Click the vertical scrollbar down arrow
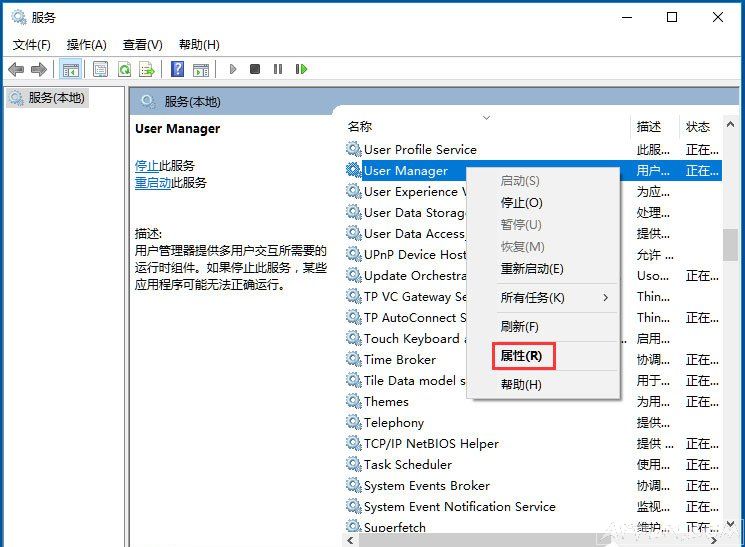 coord(730,525)
